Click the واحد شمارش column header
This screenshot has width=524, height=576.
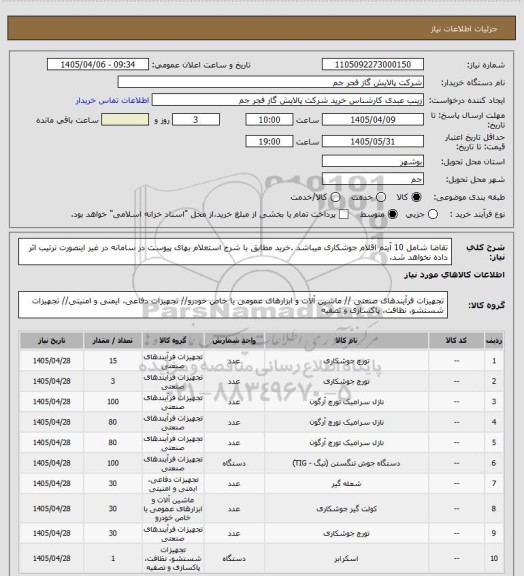click(x=234, y=341)
